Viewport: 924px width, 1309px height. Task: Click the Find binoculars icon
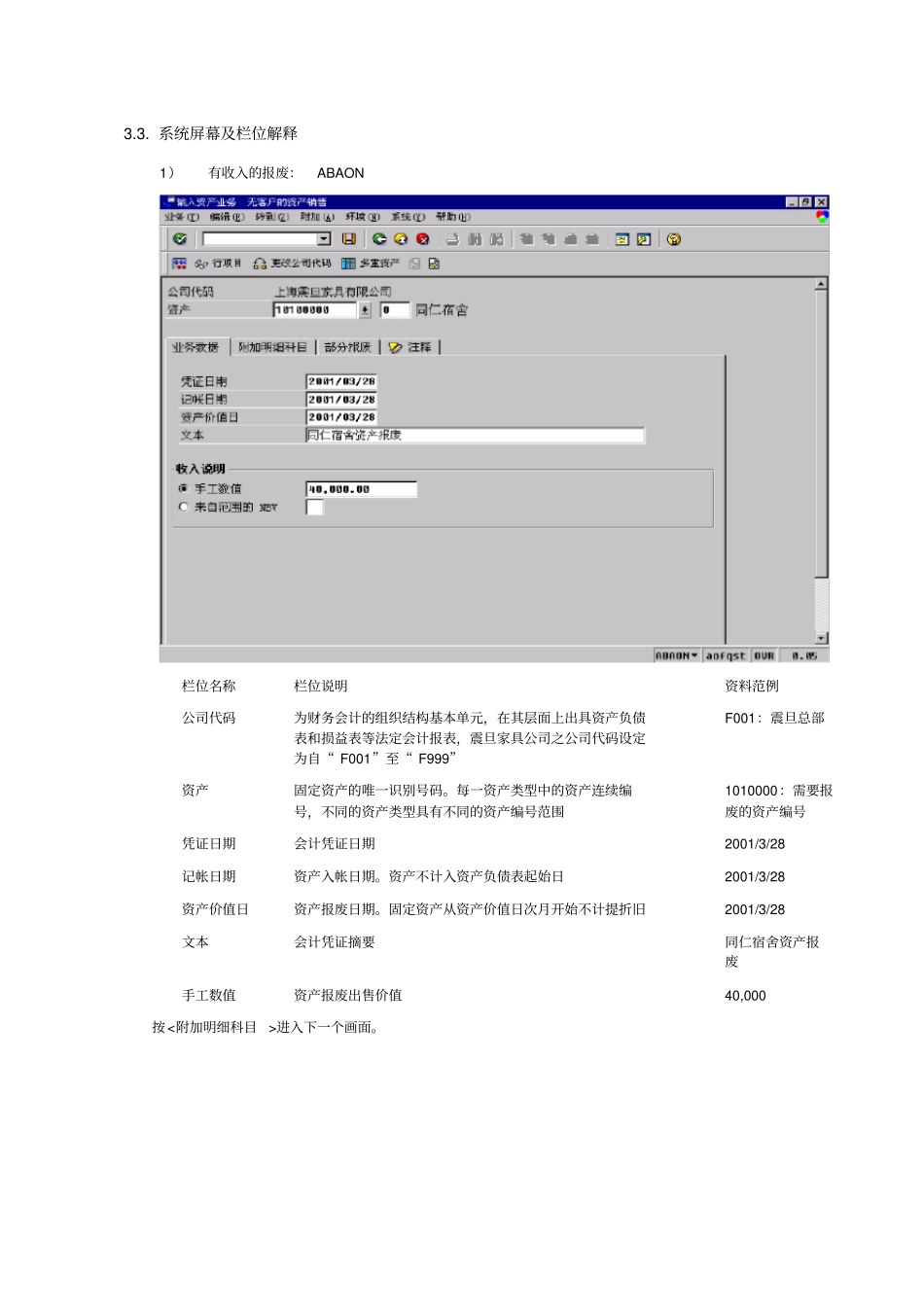475,239
